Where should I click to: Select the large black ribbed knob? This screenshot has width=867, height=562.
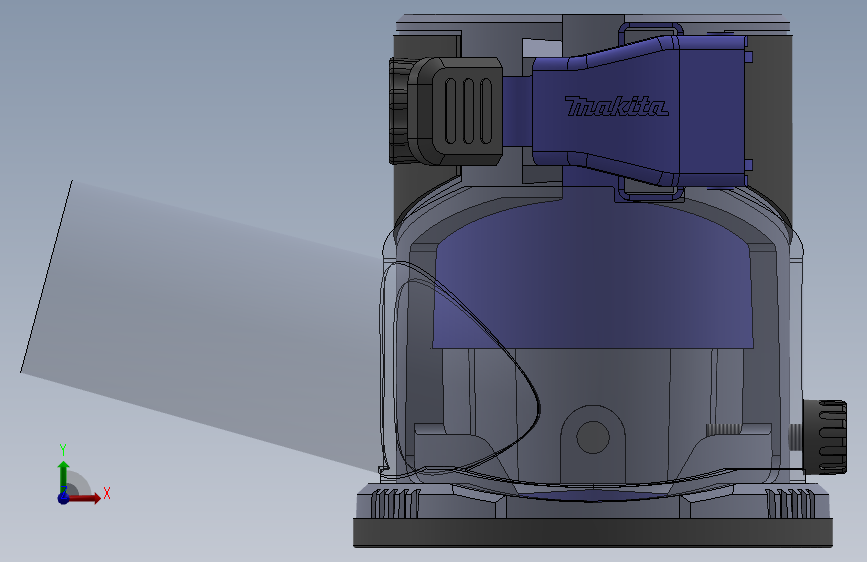click(446, 111)
